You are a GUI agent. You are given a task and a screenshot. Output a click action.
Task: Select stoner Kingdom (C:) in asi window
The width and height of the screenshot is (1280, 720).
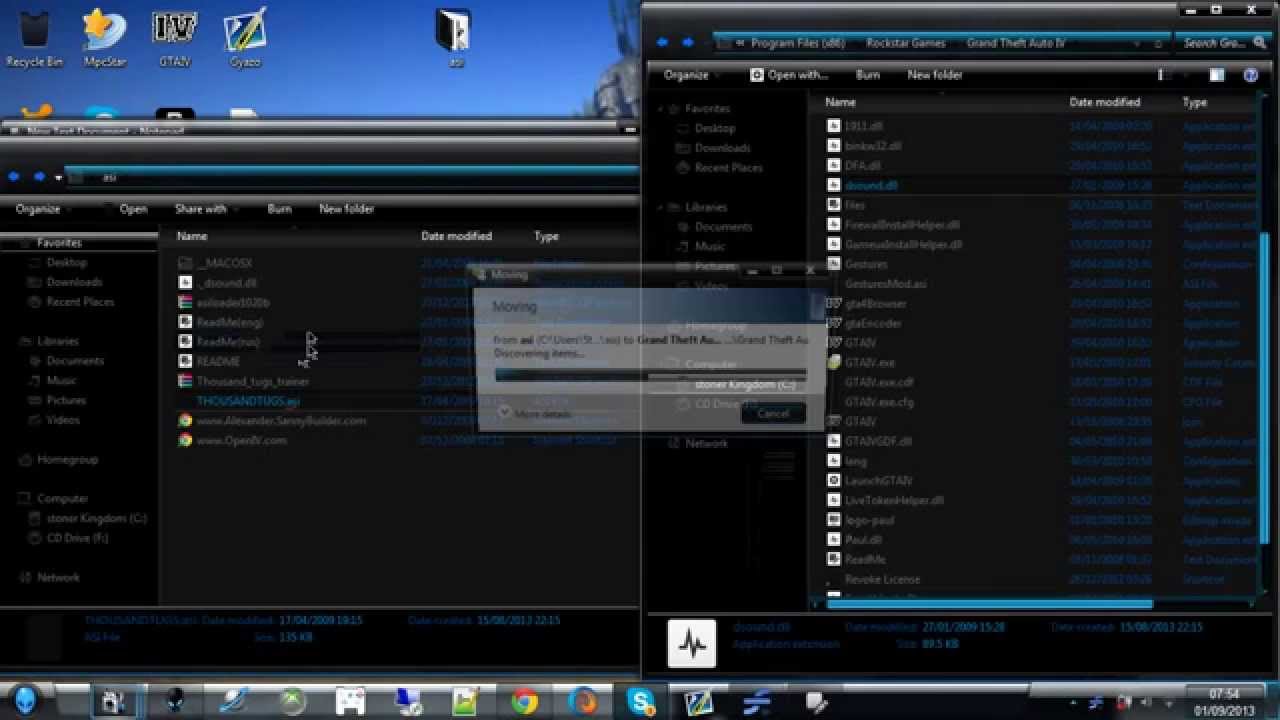click(96, 518)
